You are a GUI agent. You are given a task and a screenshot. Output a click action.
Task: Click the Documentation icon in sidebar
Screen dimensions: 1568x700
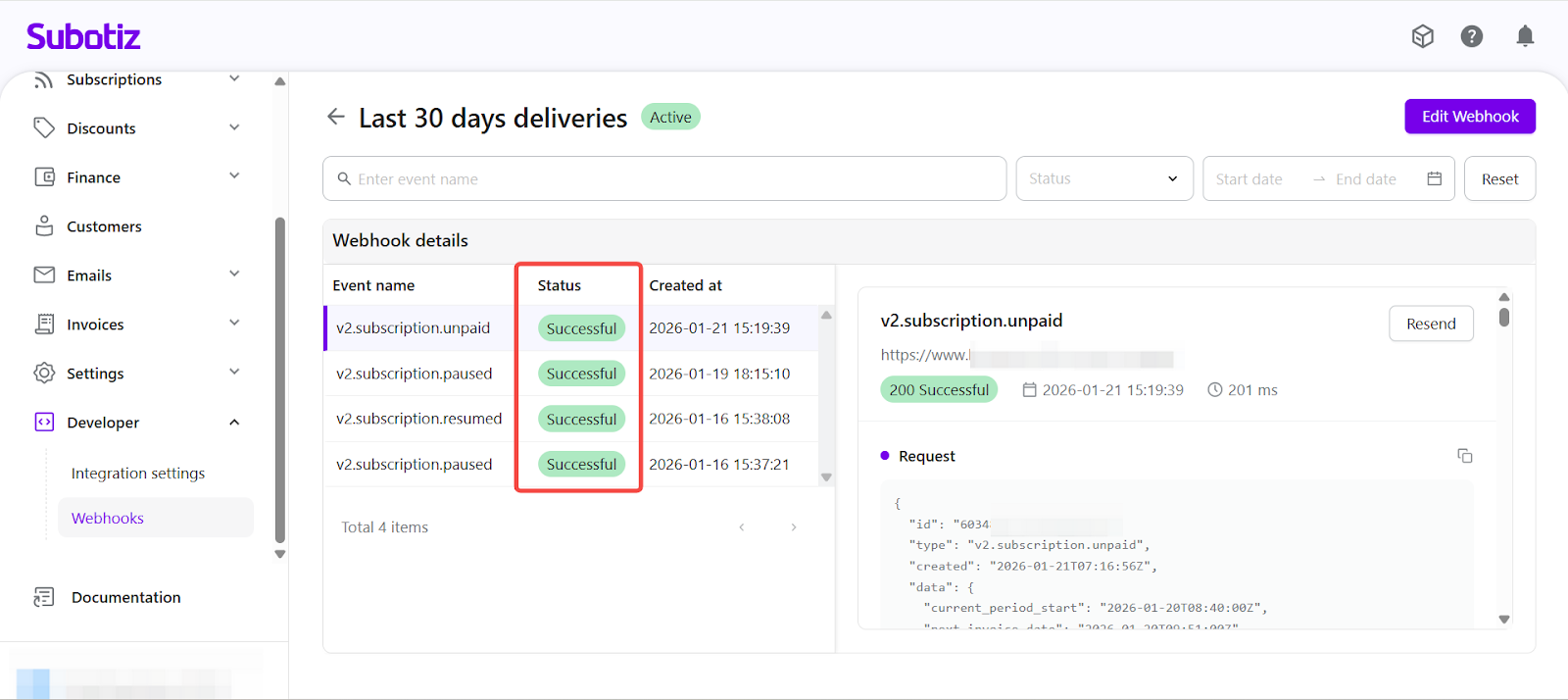click(44, 597)
